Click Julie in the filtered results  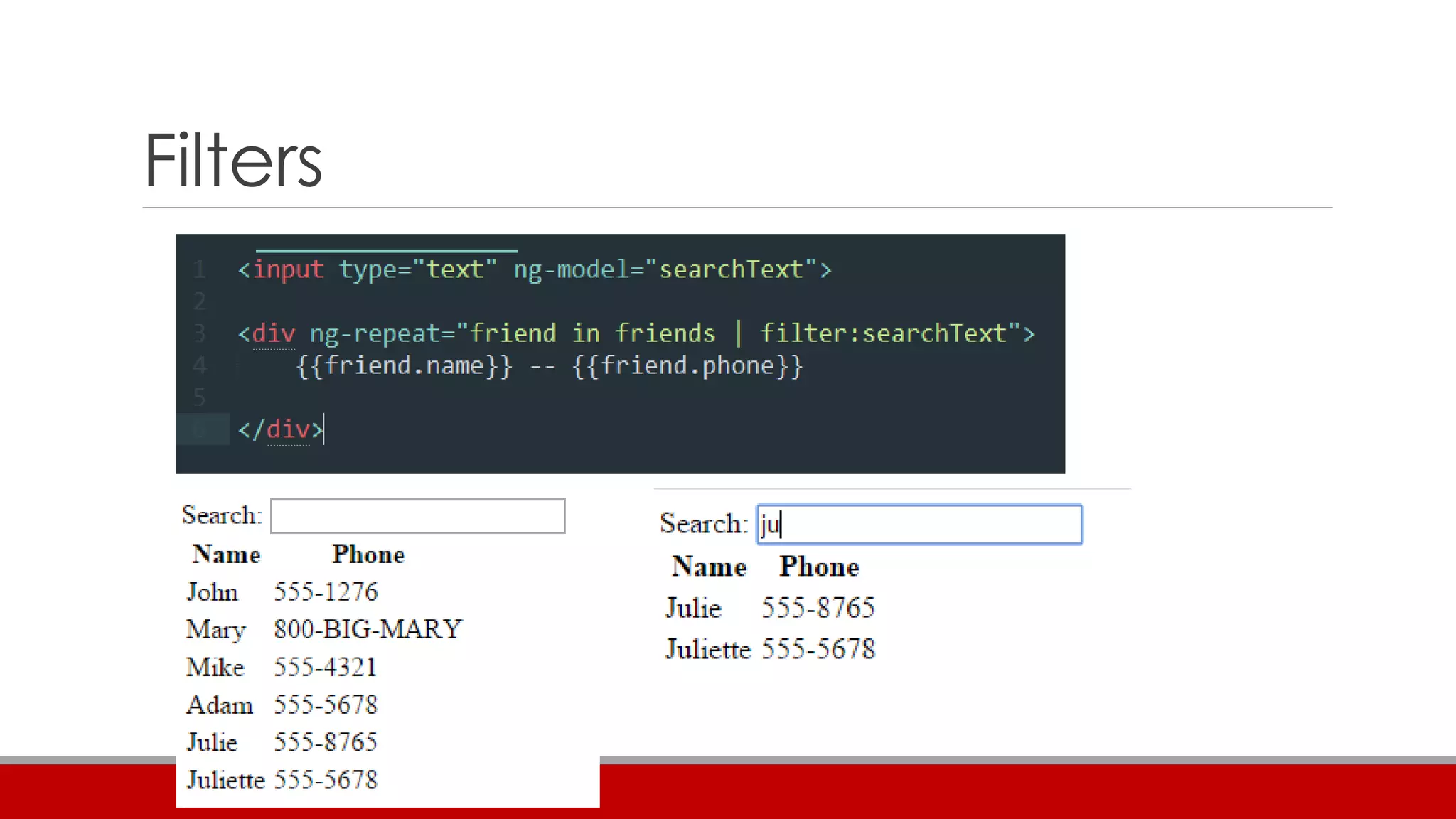693,608
